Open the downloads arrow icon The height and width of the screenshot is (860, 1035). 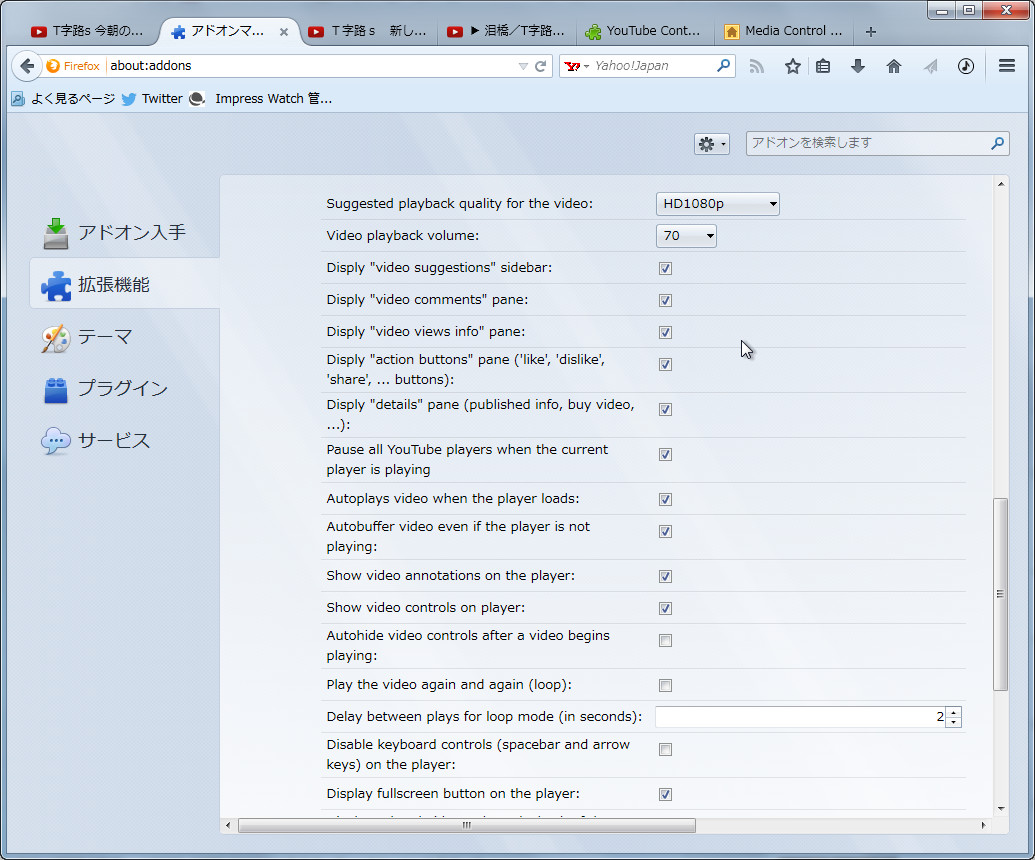click(858, 66)
